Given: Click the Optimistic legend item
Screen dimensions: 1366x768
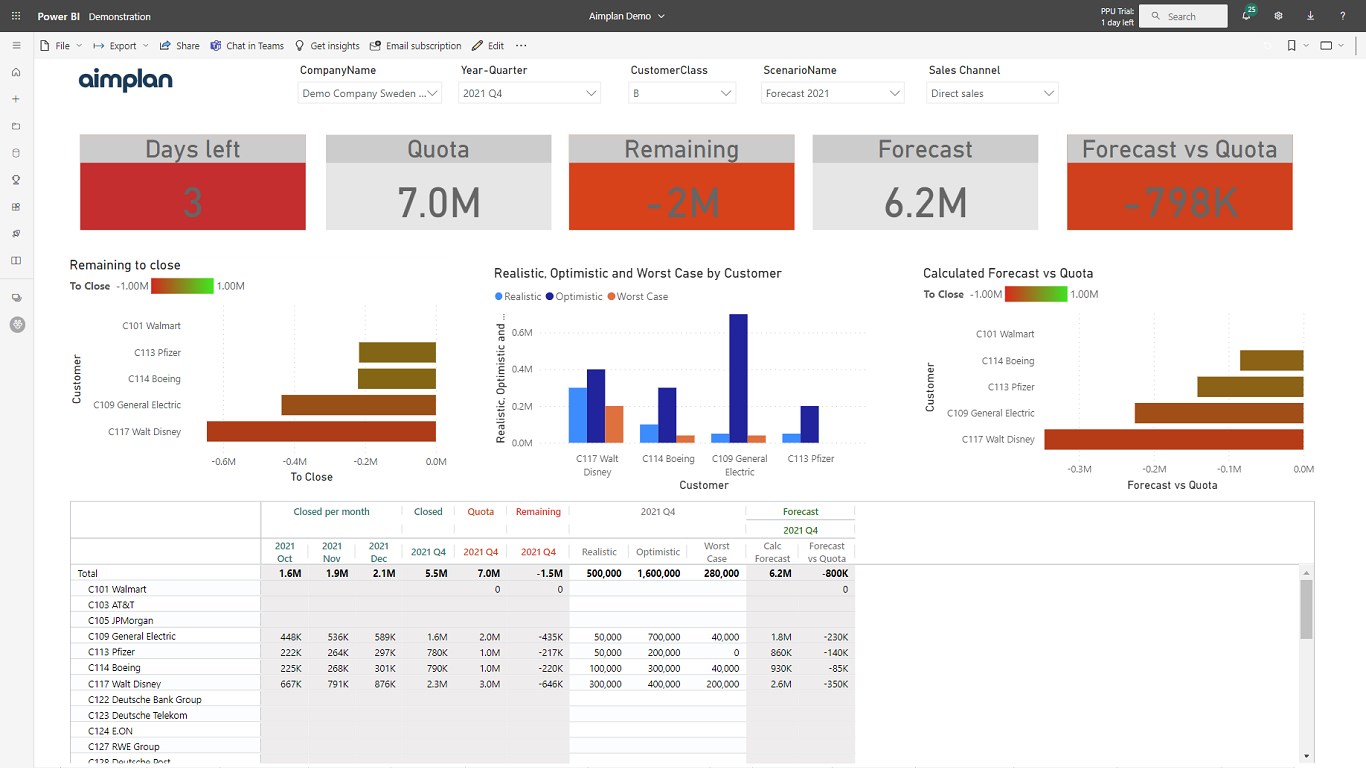Looking at the screenshot, I should click(574, 297).
